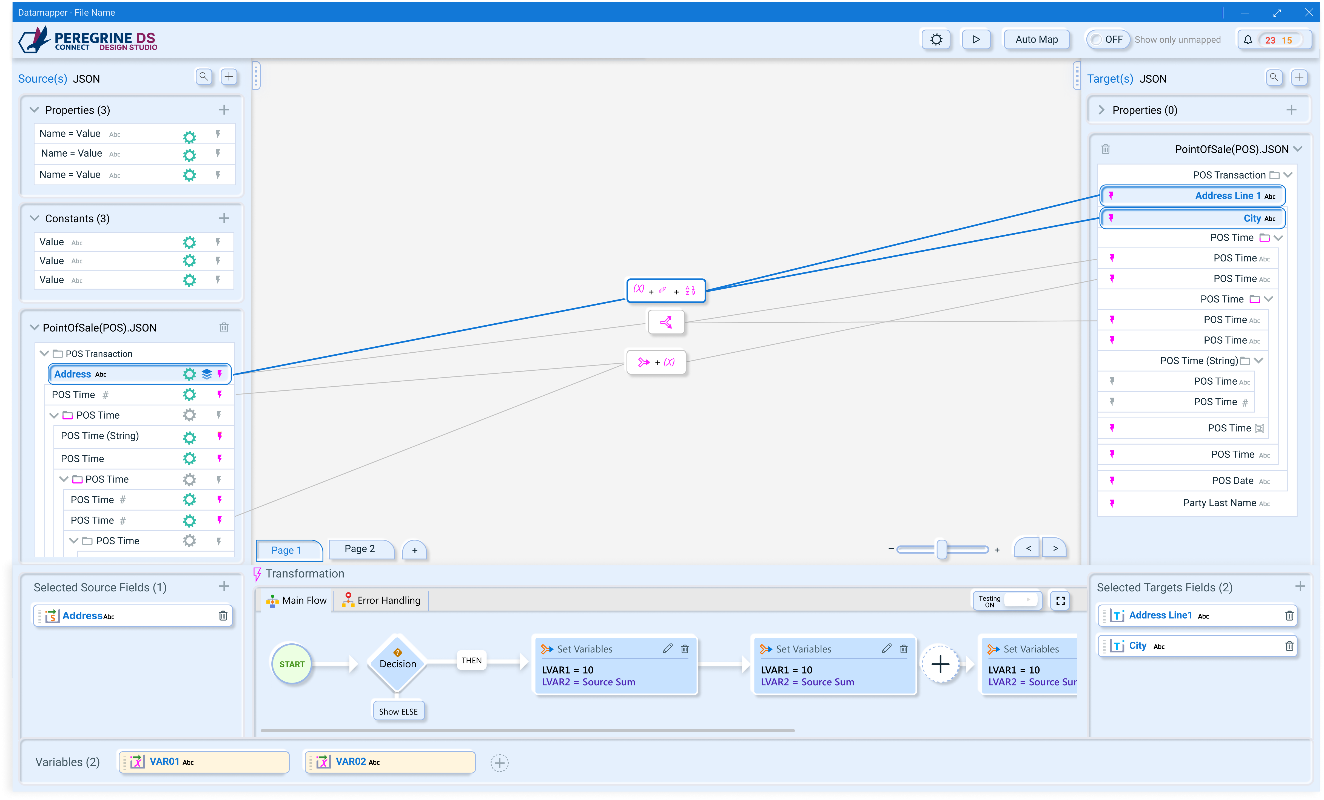This screenshot has height=800, width=1324.
Task: Go to previous canvas page arrow
Action: click(x=1027, y=548)
